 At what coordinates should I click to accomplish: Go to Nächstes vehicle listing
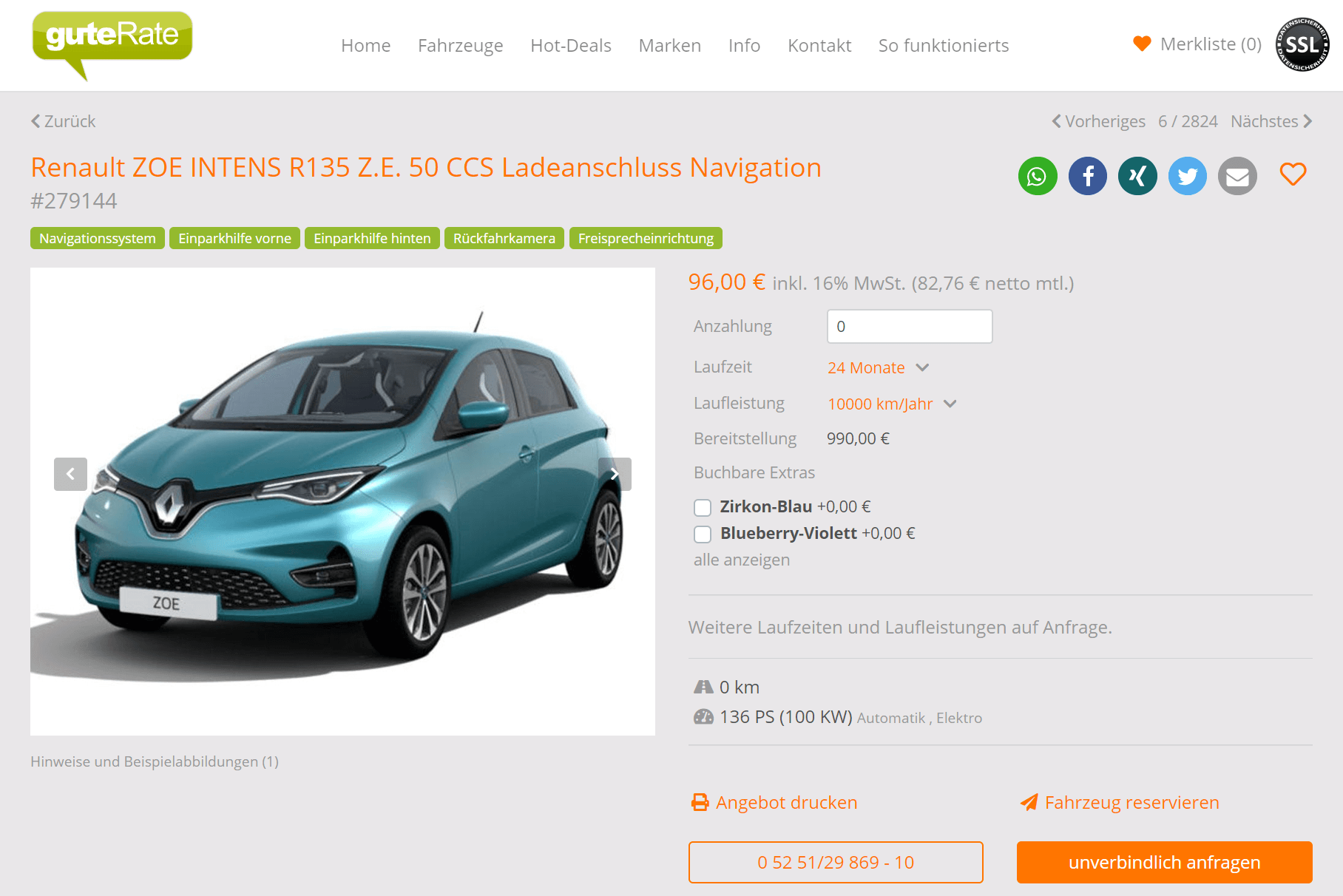pos(1271,121)
